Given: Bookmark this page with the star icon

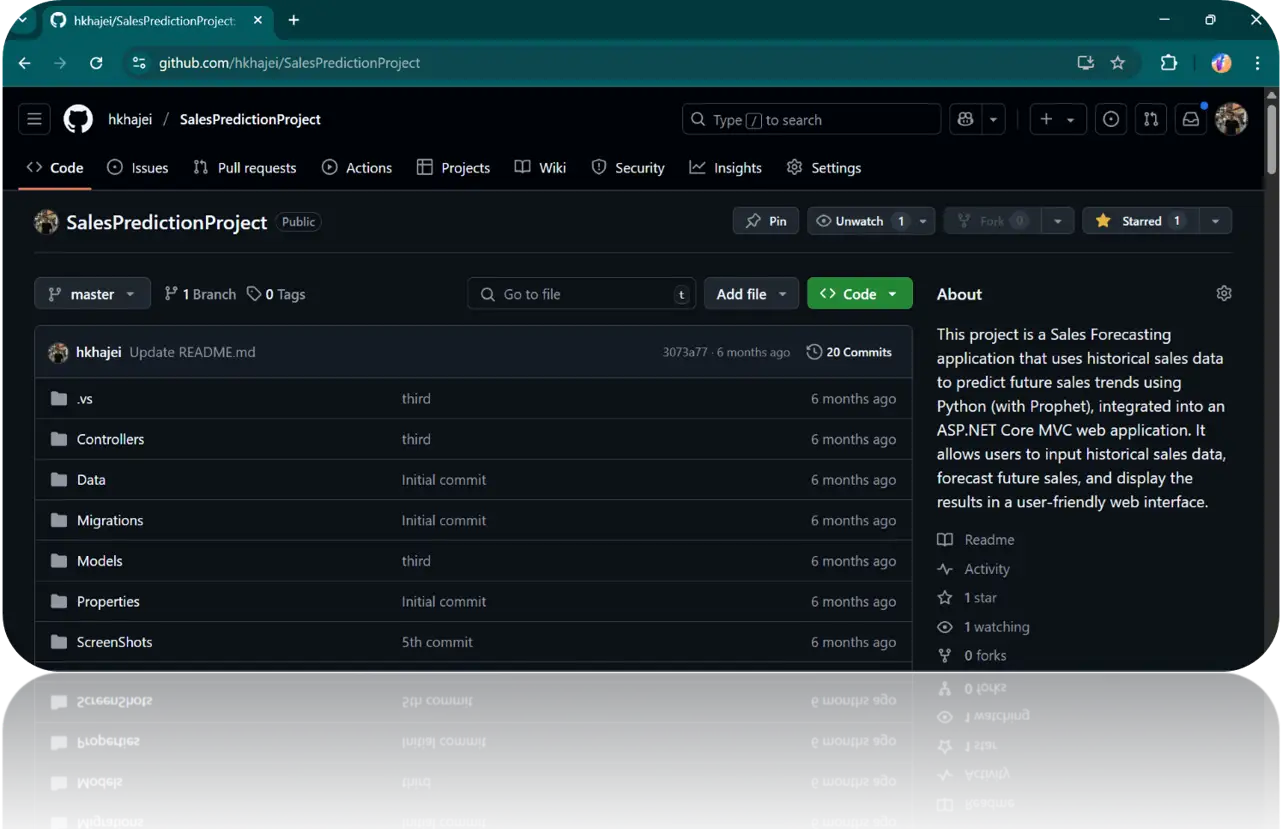Looking at the screenshot, I should (x=1118, y=63).
